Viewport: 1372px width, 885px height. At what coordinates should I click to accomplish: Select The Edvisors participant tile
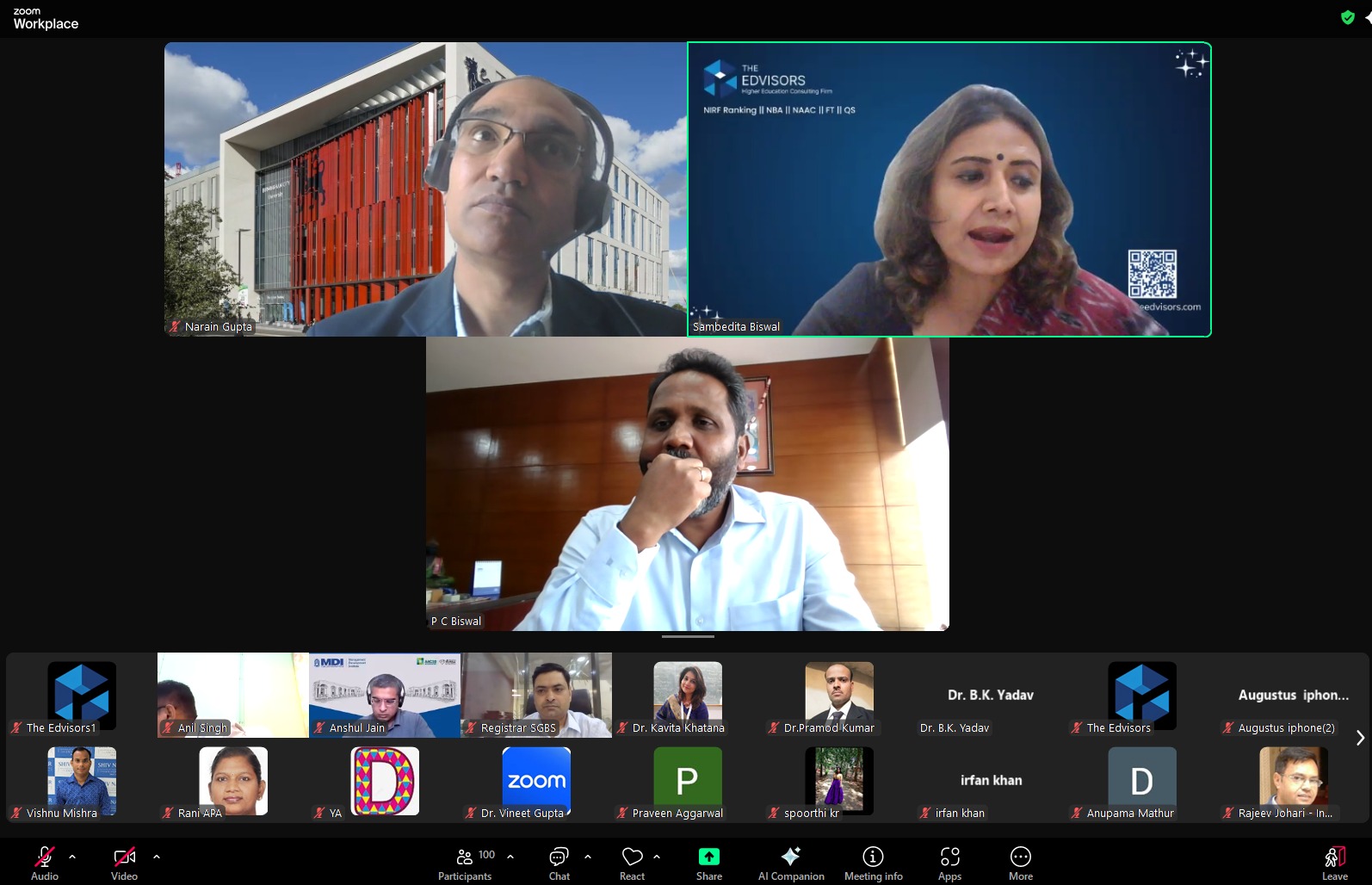pyautogui.click(x=1142, y=696)
